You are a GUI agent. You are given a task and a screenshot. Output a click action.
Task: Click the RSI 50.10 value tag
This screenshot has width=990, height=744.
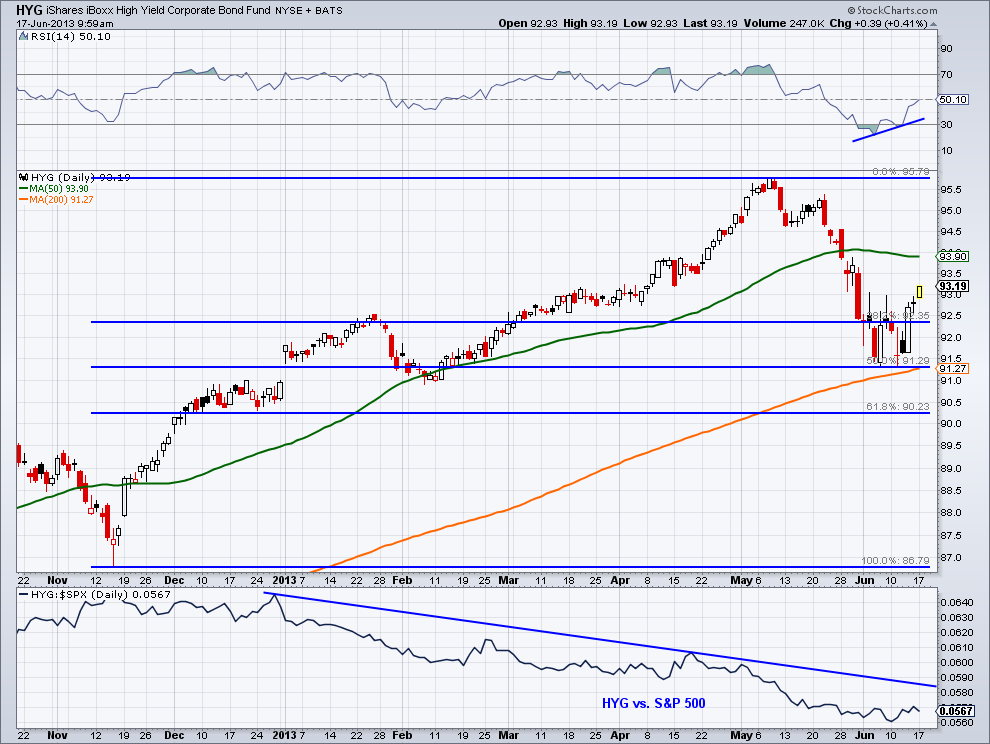(951, 100)
